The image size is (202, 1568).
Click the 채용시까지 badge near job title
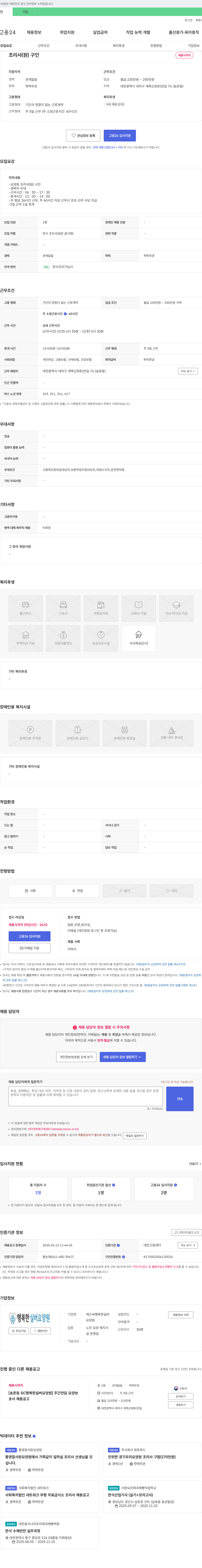point(184,55)
